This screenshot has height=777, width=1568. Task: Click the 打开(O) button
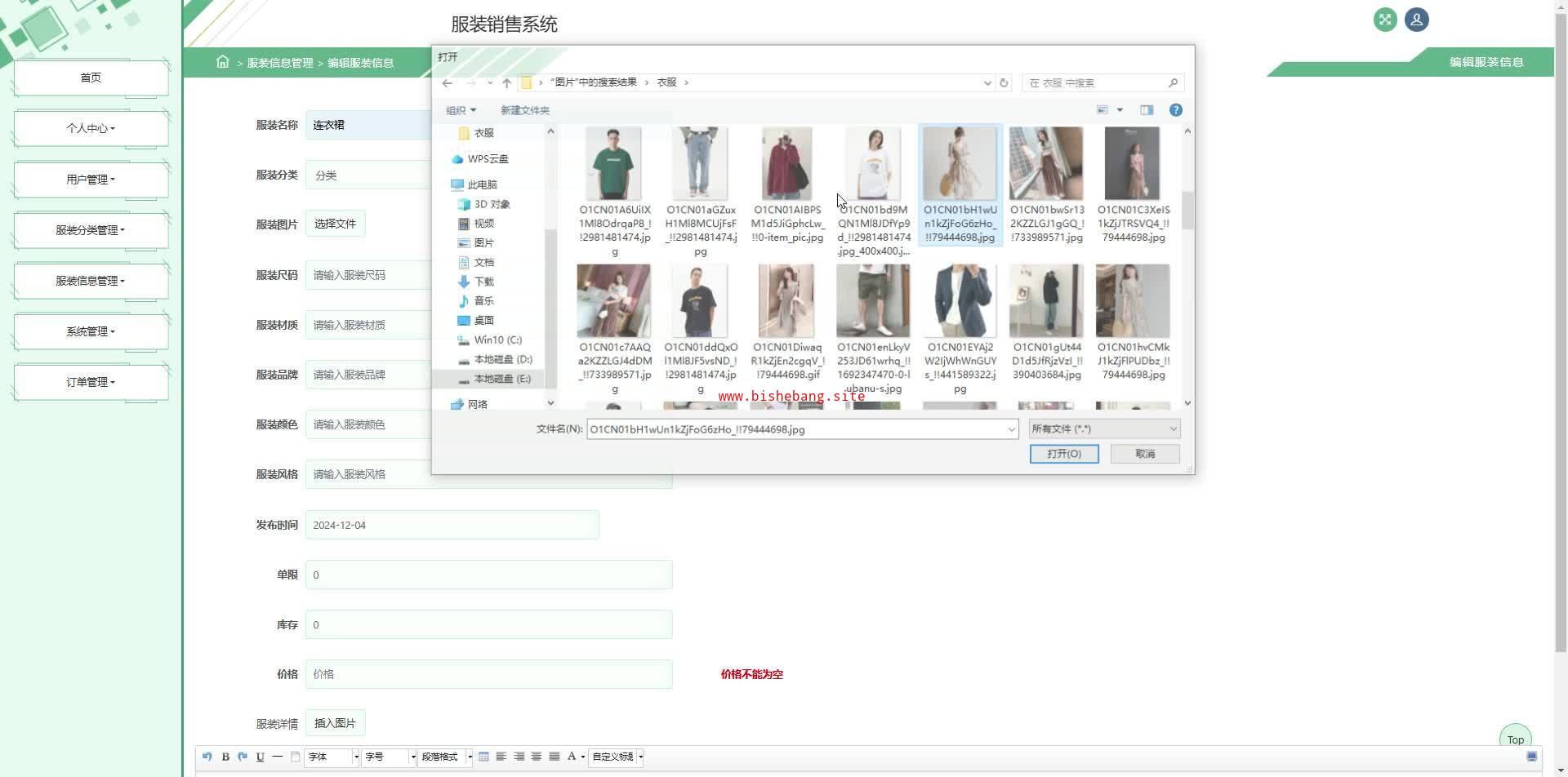click(x=1063, y=454)
